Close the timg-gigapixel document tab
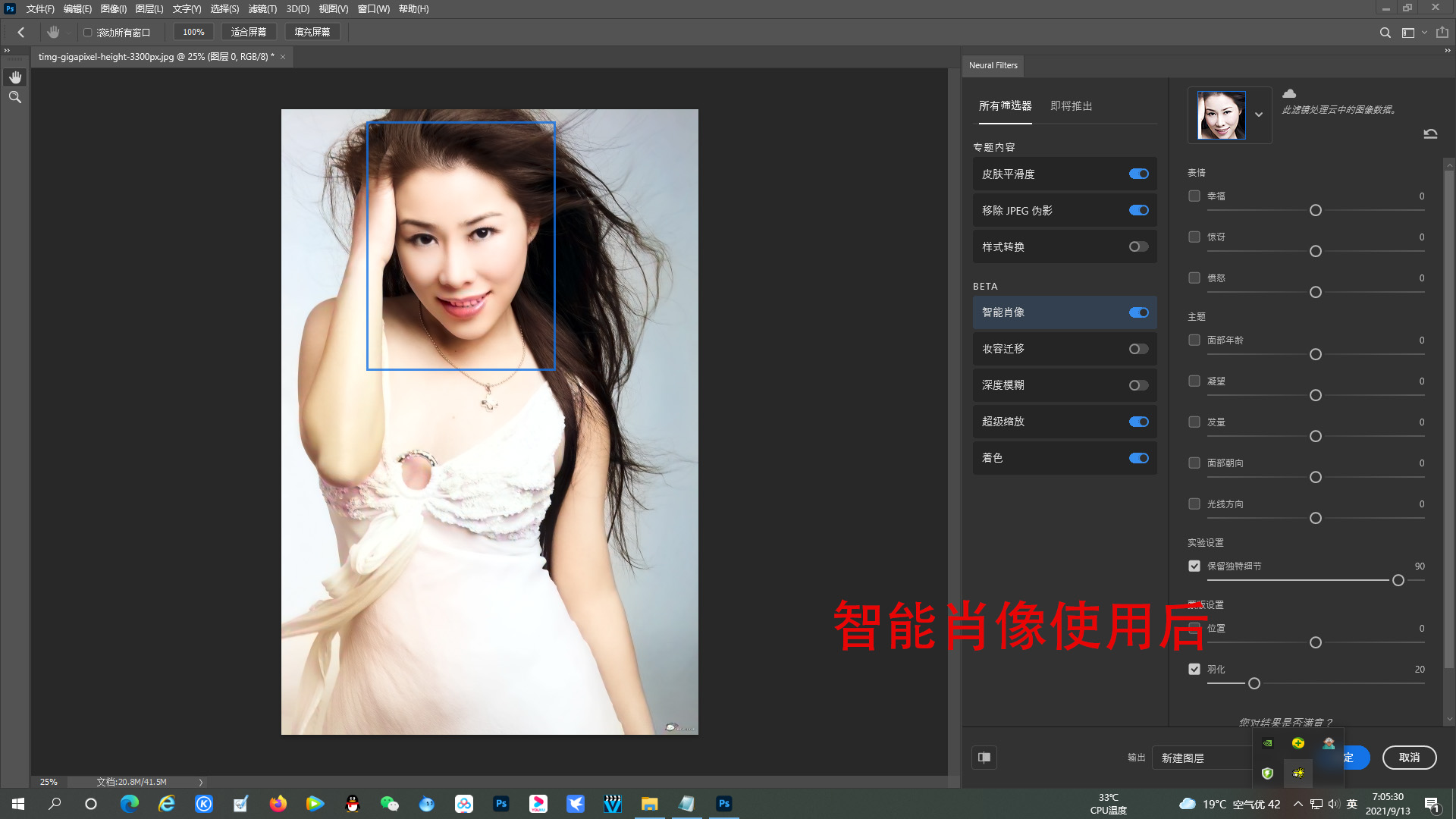 [x=283, y=57]
